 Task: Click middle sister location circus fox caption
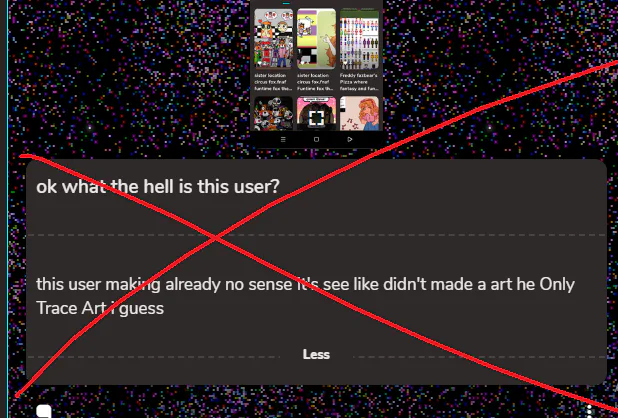[316, 82]
